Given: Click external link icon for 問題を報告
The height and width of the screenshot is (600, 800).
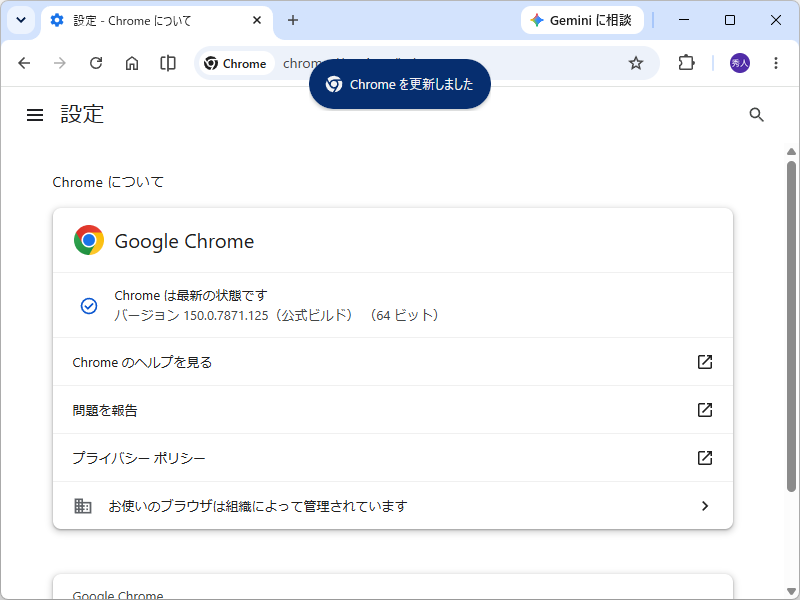Looking at the screenshot, I should 705,410.
